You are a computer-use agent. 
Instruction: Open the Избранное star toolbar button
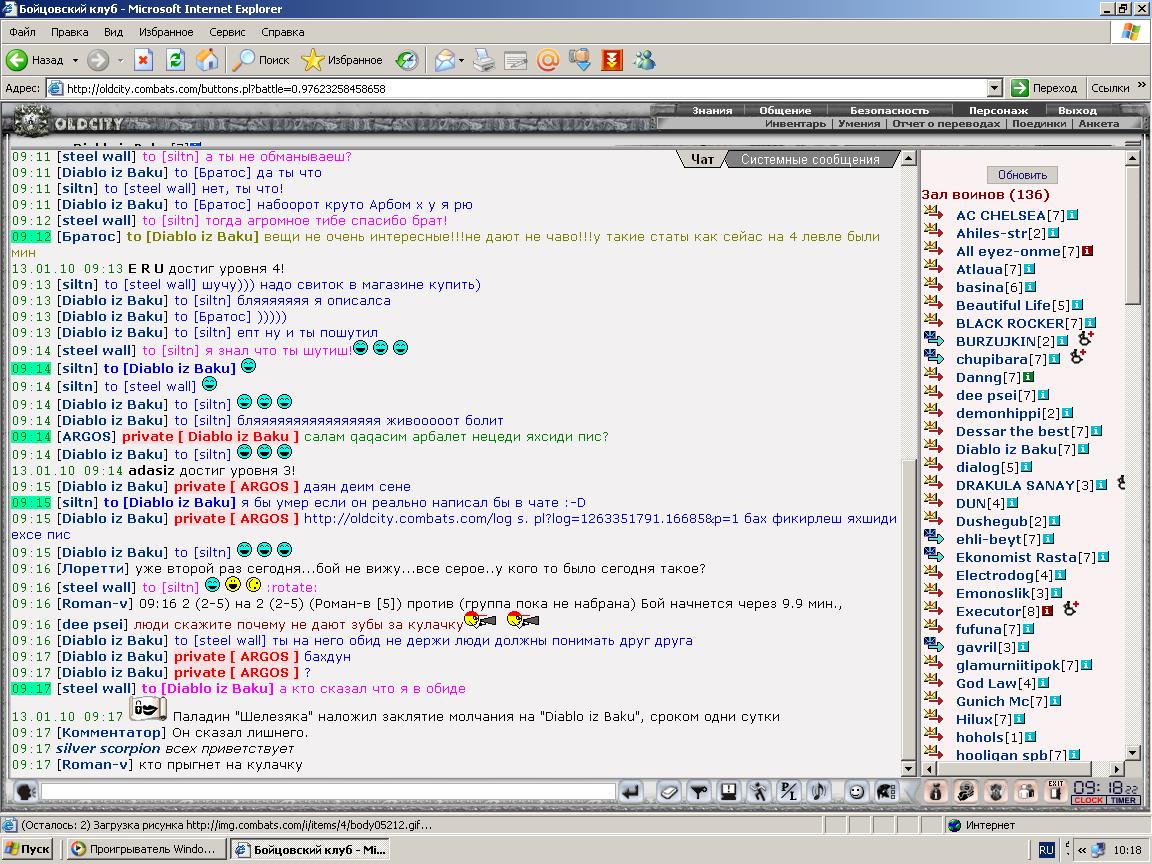342,60
